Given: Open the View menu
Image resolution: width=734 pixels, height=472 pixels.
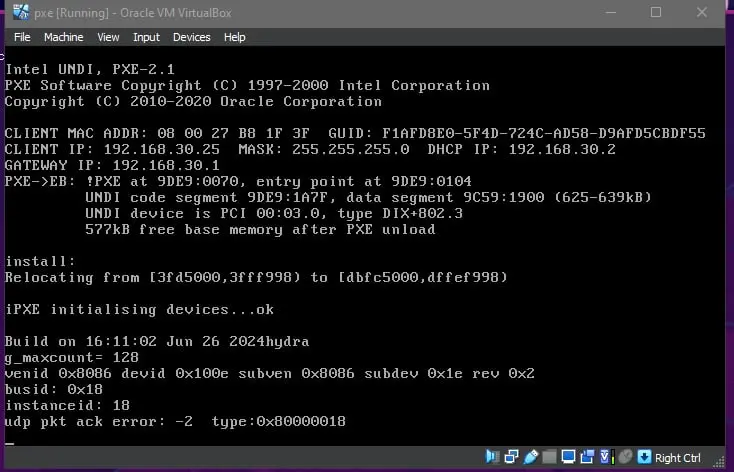Looking at the screenshot, I should 108,37.
